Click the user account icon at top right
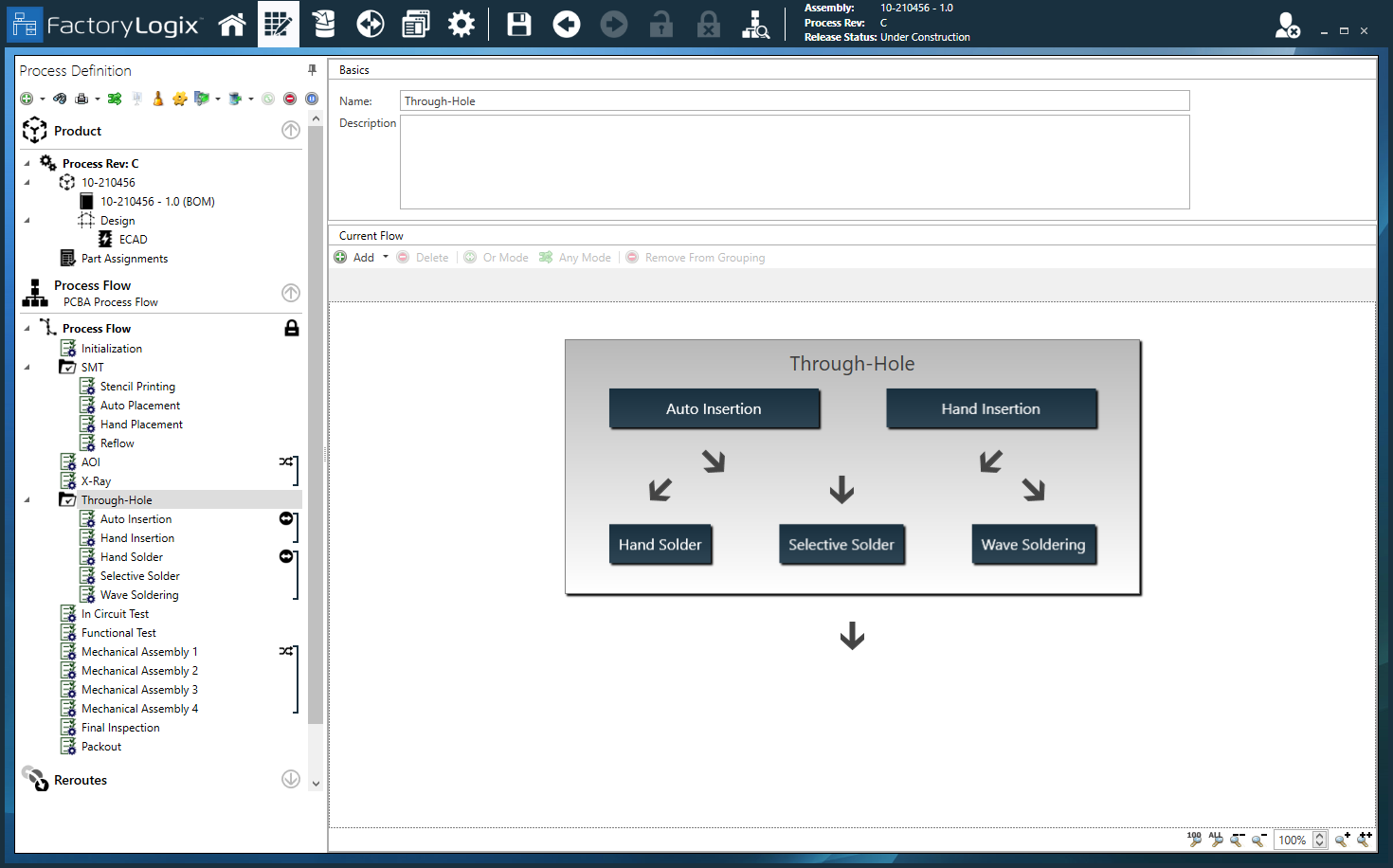 click(x=1287, y=26)
